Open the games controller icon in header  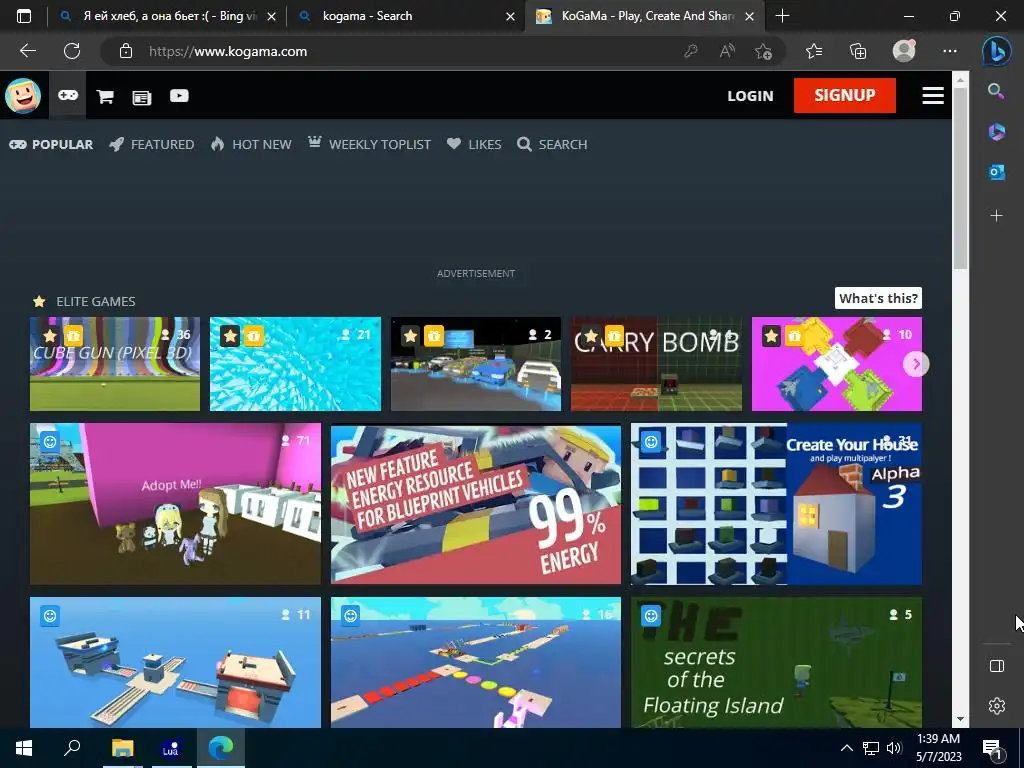coord(68,95)
